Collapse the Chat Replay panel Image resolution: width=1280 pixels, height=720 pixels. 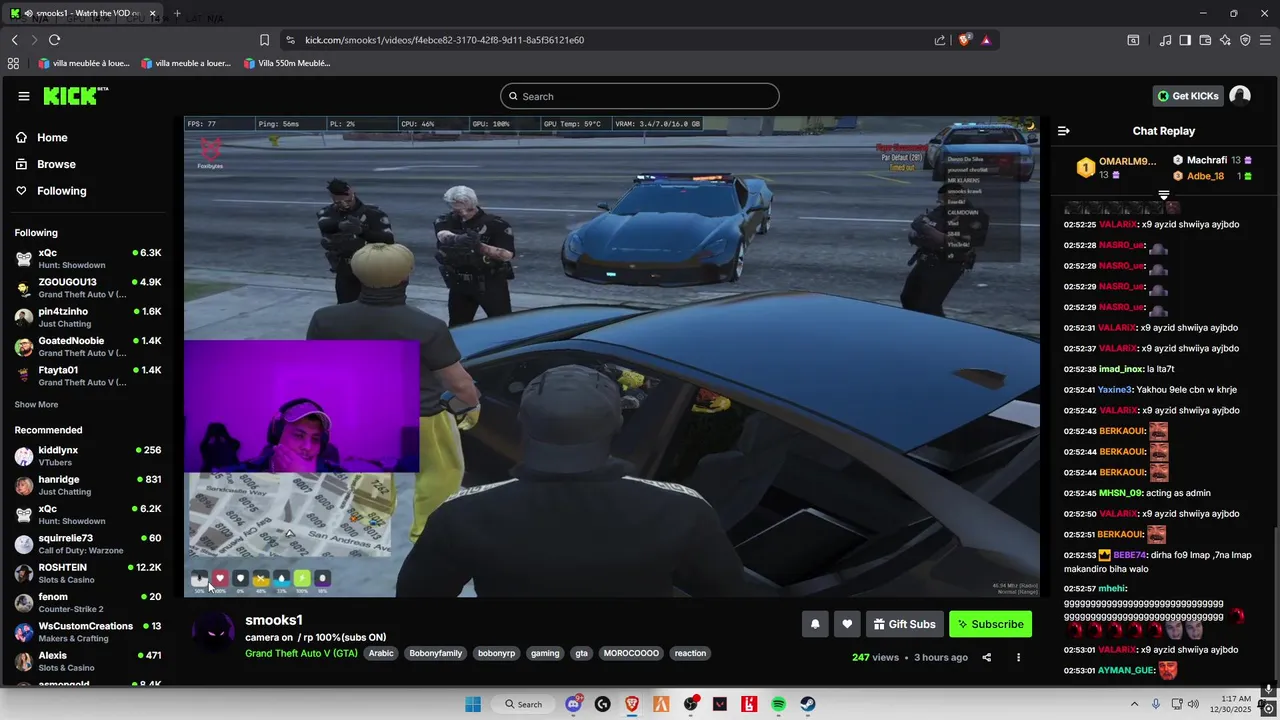[1064, 131]
